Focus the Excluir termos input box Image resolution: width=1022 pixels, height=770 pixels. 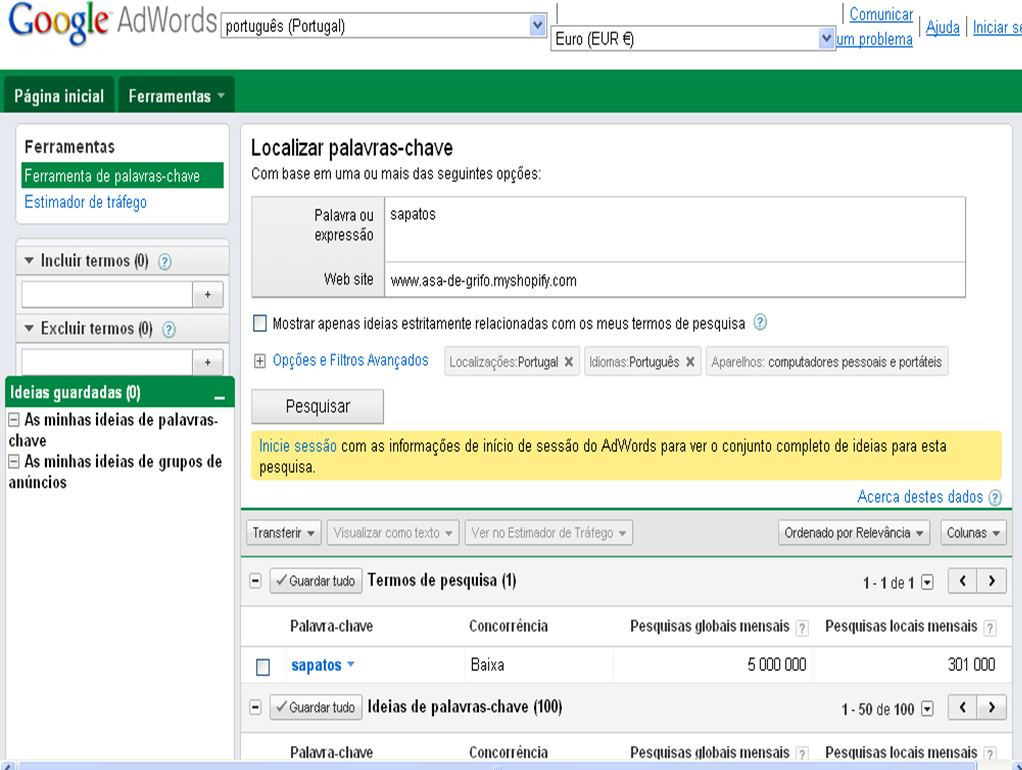coord(107,362)
